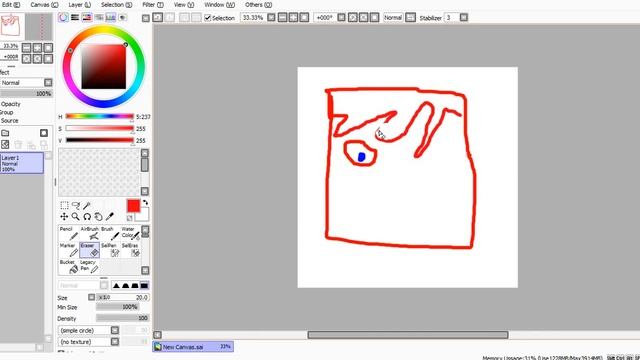Open the brush size multiplier dropdown
Image resolution: width=640 pixels, height=360 pixels.
coord(91,297)
